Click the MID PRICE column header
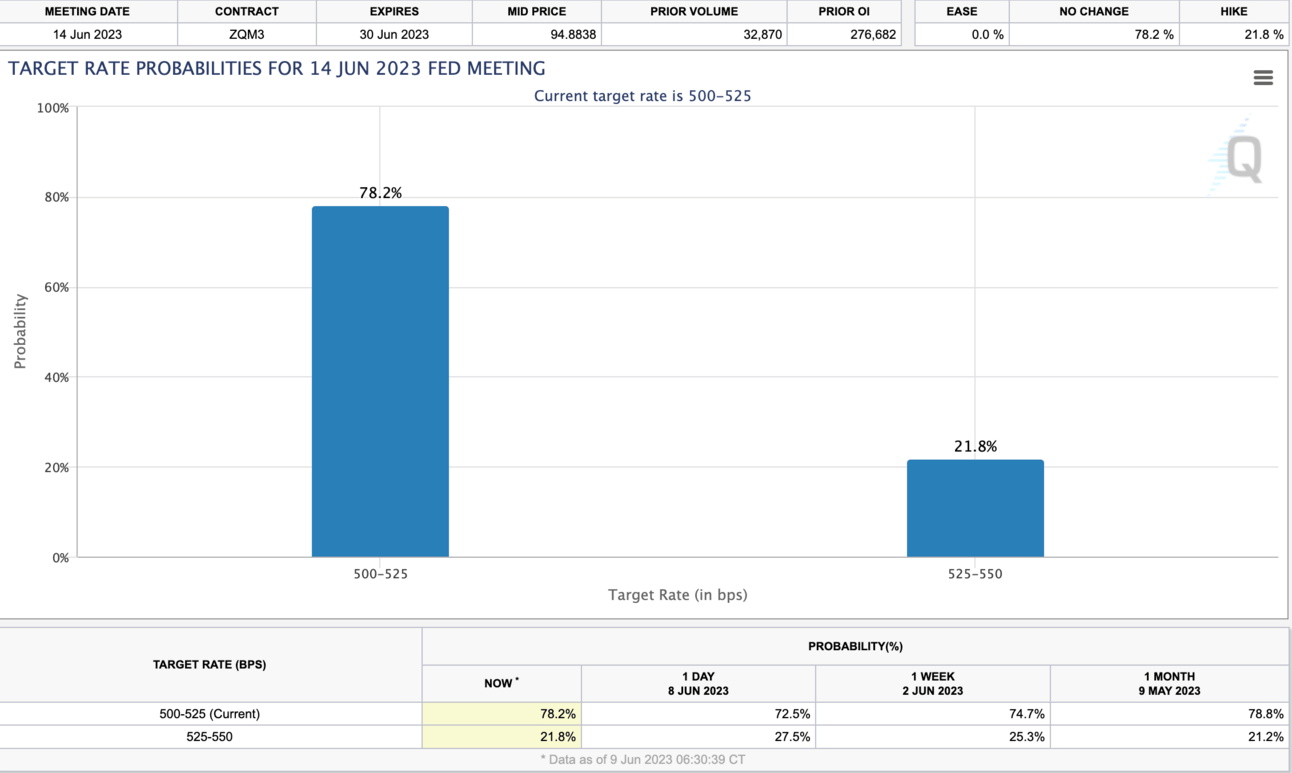 click(537, 12)
